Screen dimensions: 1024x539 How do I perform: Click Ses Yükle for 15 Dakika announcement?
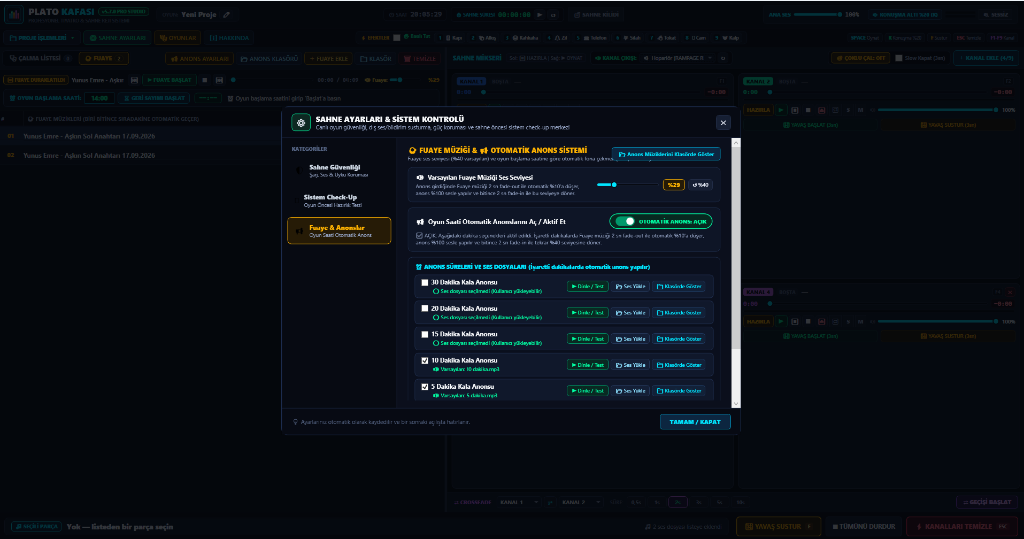click(x=631, y=338)
